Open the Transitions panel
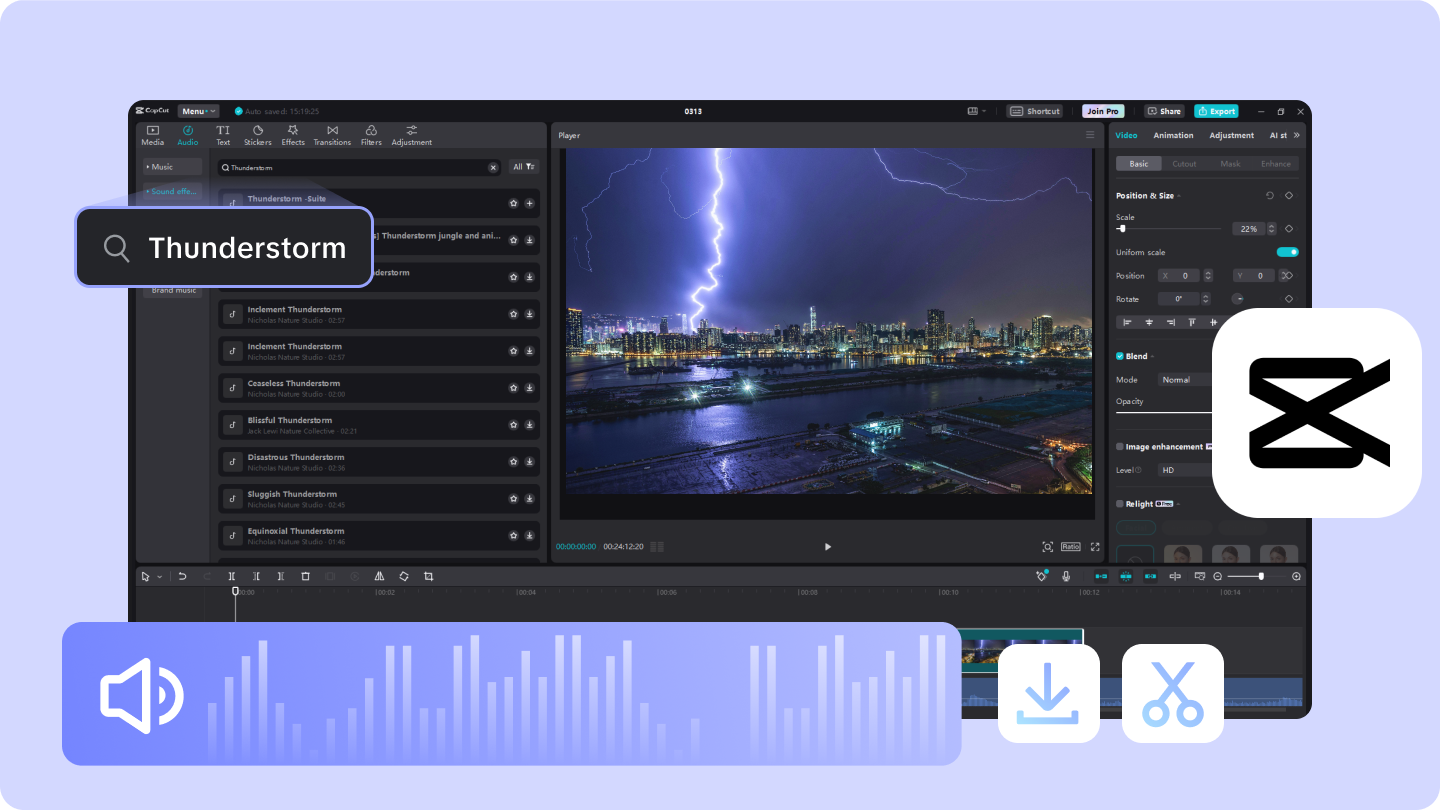The height and width of the screenshot is (810, 1440). pos(332,135)
